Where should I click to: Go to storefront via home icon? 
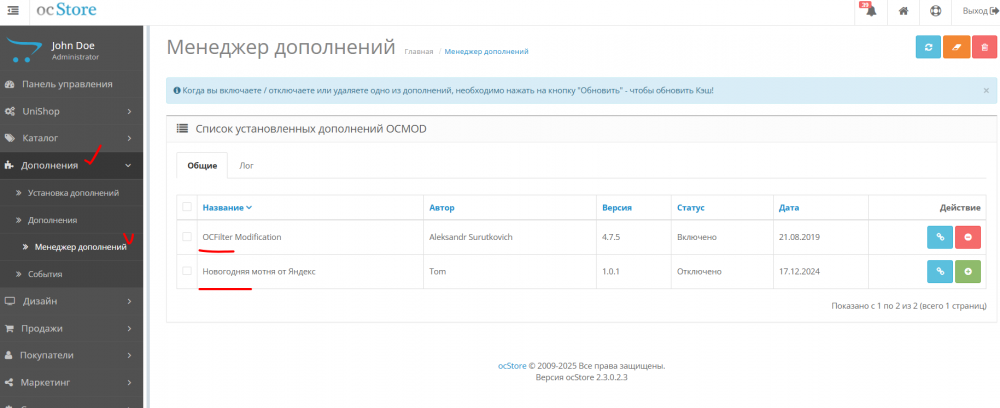pyautogui.click(x=903, y=11)
